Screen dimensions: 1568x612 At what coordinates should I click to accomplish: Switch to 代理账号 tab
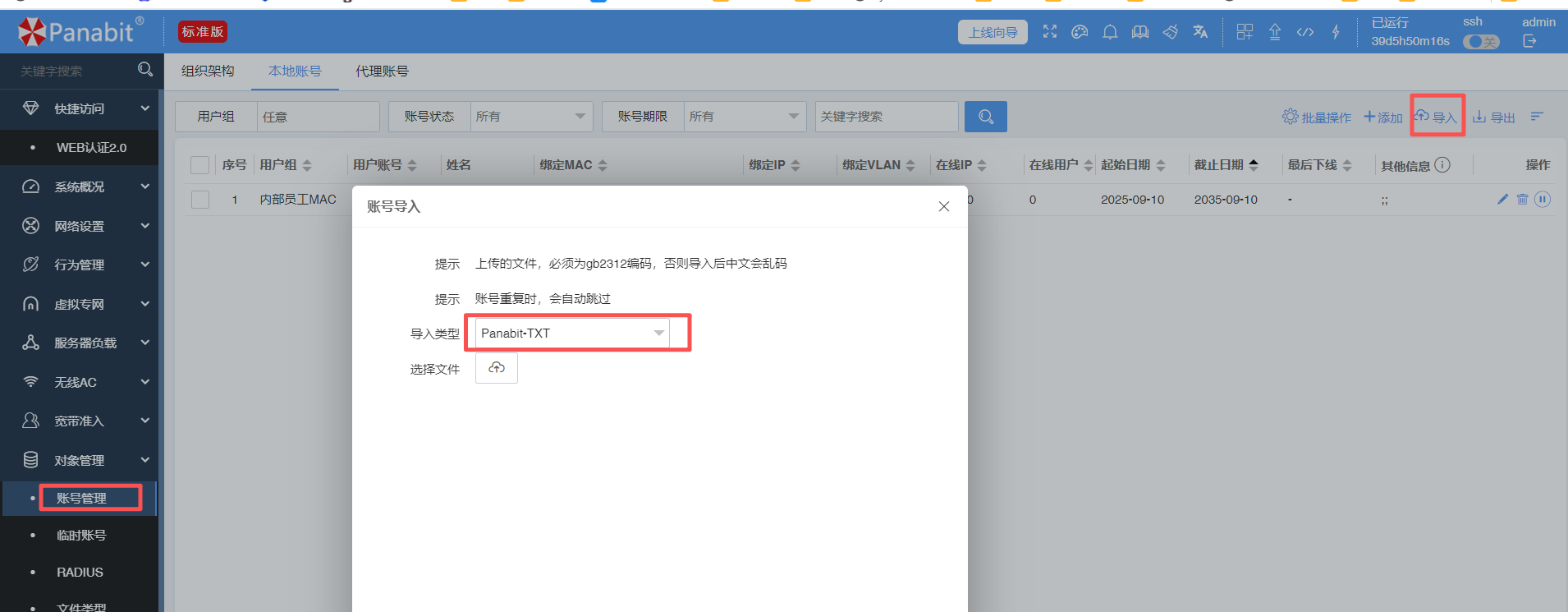pyautogui.click(x=382, y=71)
